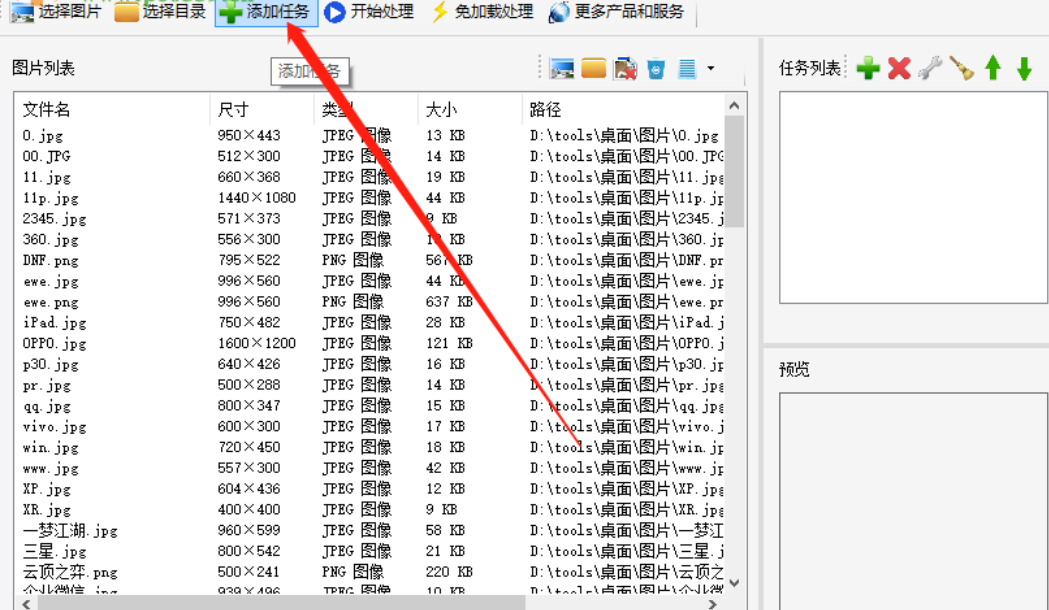The width and height of the screenshot is (1049, 610).
Task: Click the 添加任务 toolbar button
Action: coord(266,11)
